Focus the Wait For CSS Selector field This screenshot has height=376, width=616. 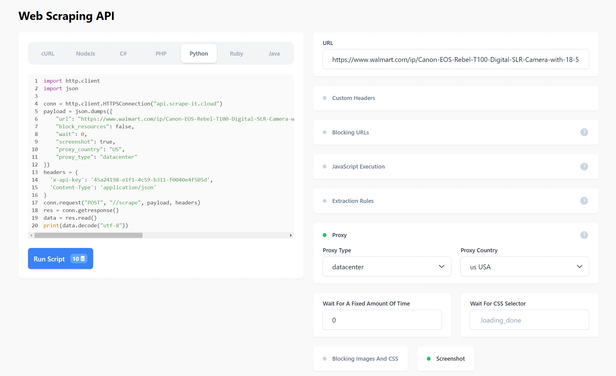[x=529, y=320]
